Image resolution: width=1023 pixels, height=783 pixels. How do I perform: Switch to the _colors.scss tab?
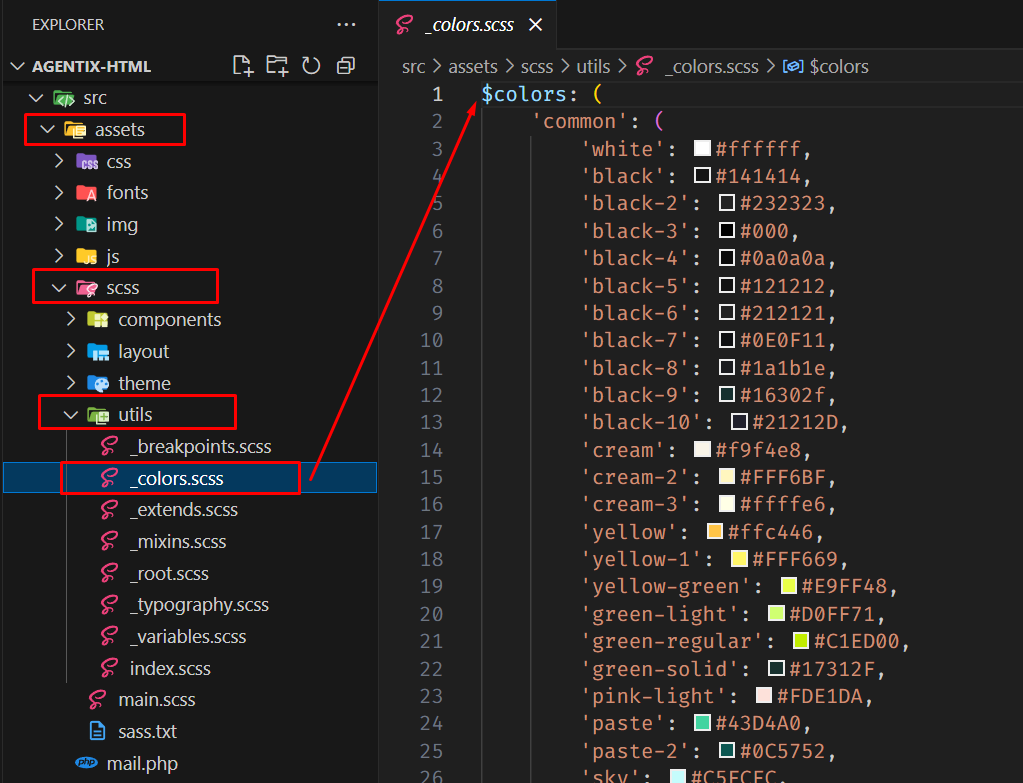click(x=464, y=25)
